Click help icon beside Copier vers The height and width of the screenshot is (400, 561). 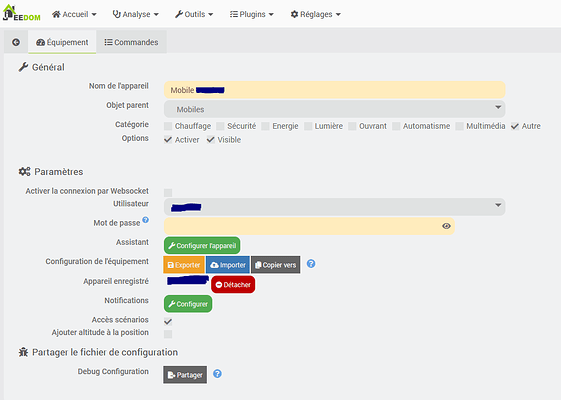[x=311, y=264]
